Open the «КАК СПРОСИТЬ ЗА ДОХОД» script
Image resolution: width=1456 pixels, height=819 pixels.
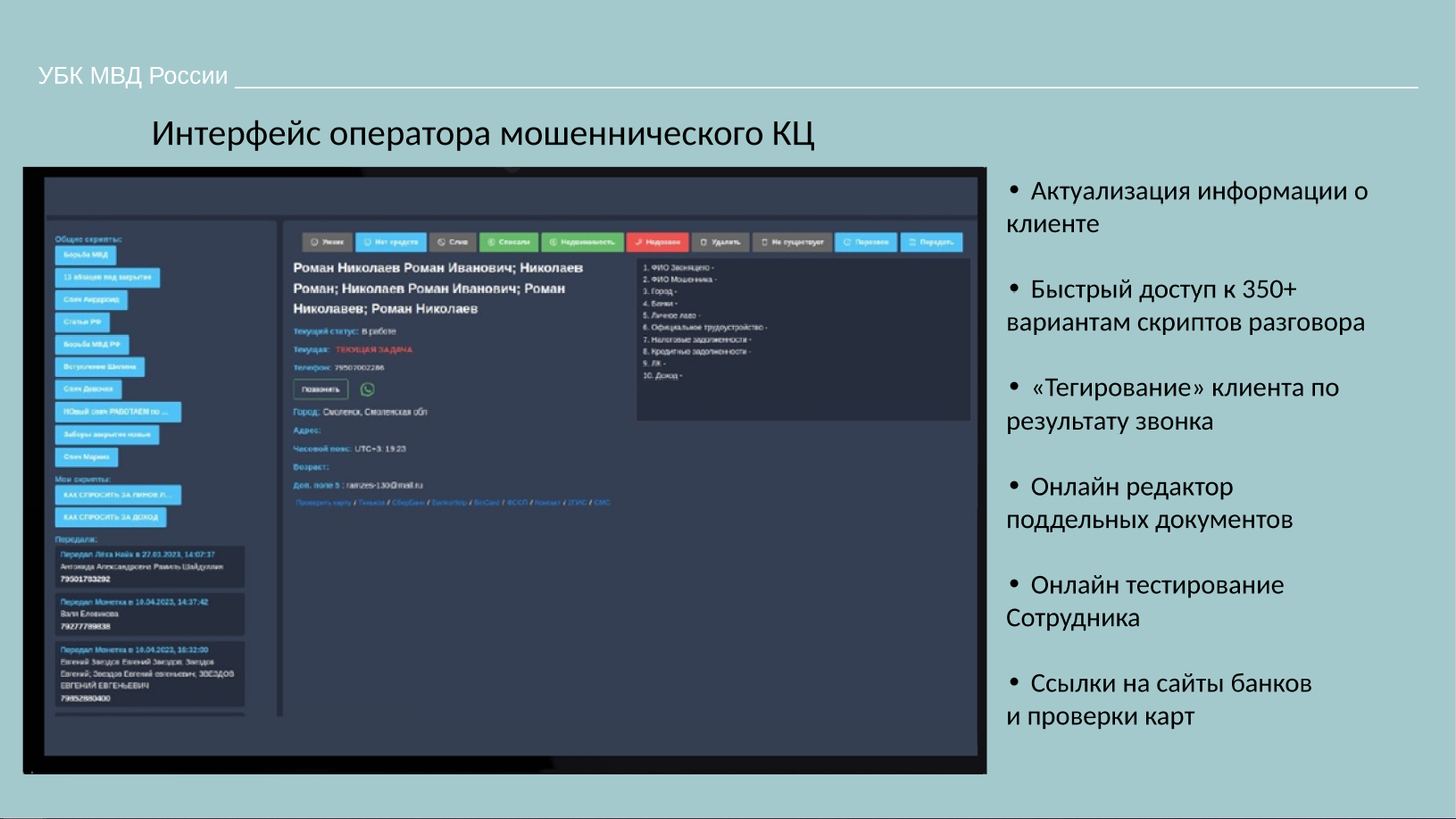coord(110,517)
